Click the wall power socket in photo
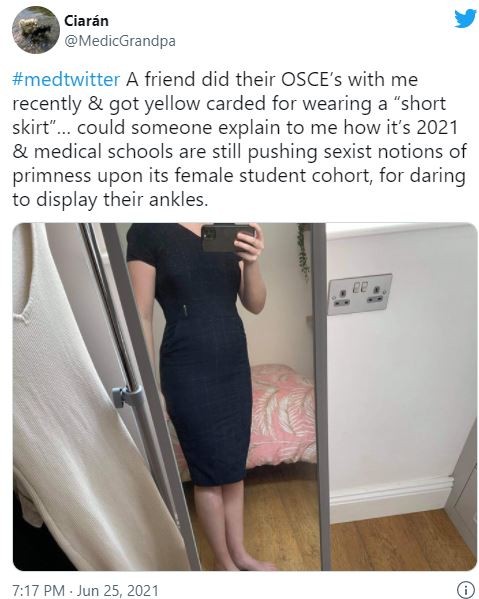The width and height of the screenshot is (479, 599). (x=360, y=294)
